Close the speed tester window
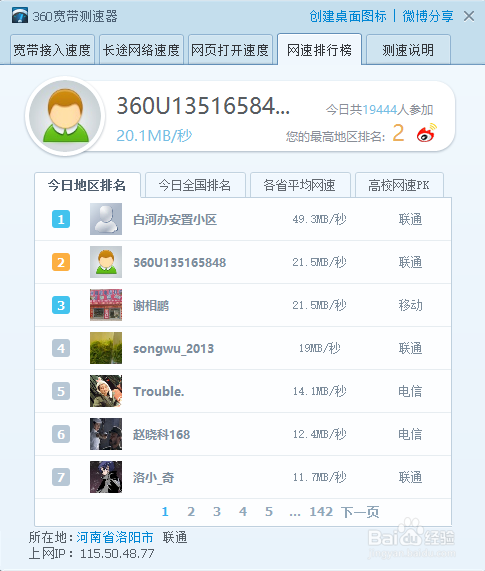 coord(469,16)
